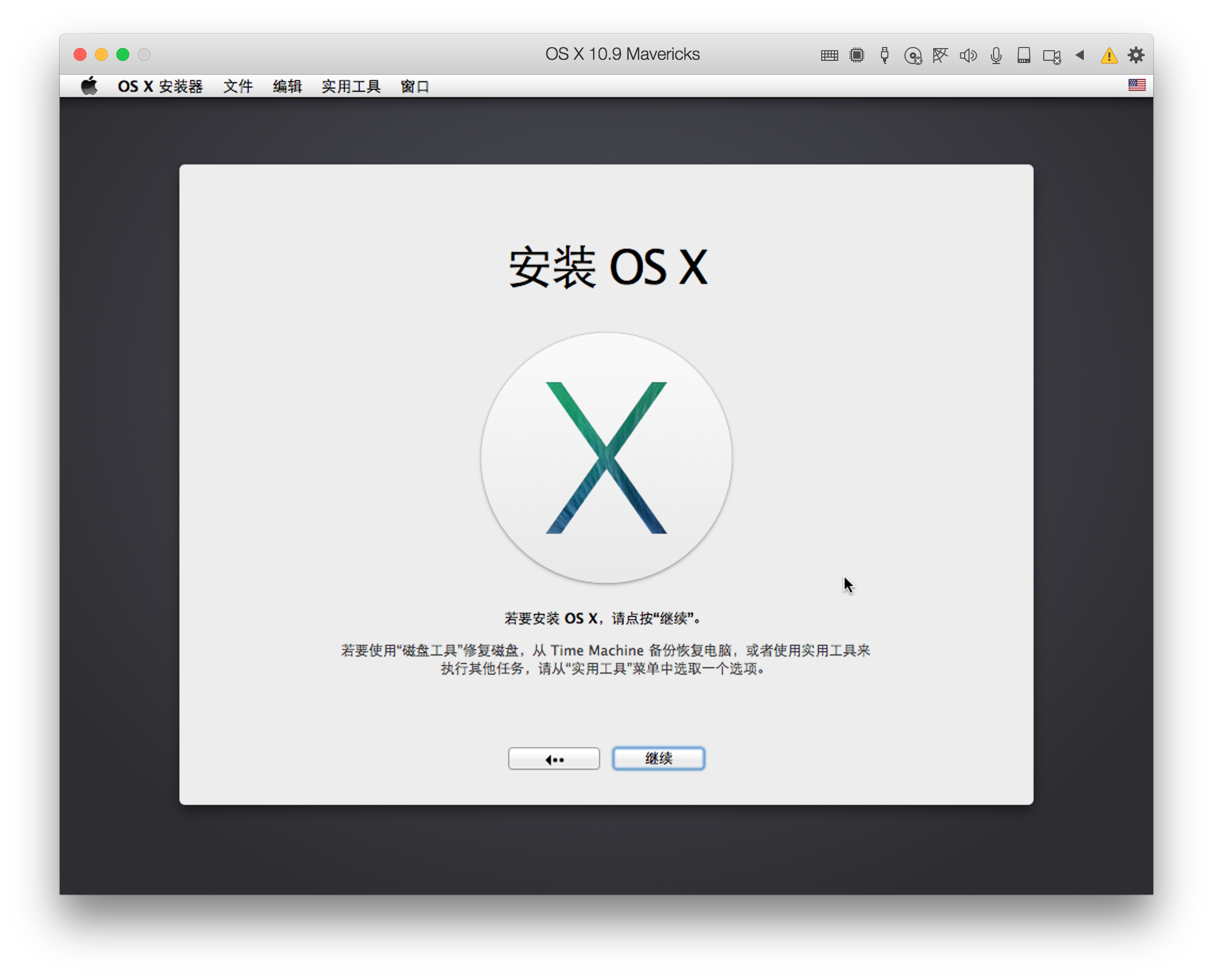1213x980 pixels.
Task: Select the US flag input source icon
Action: click(1136, 85)
